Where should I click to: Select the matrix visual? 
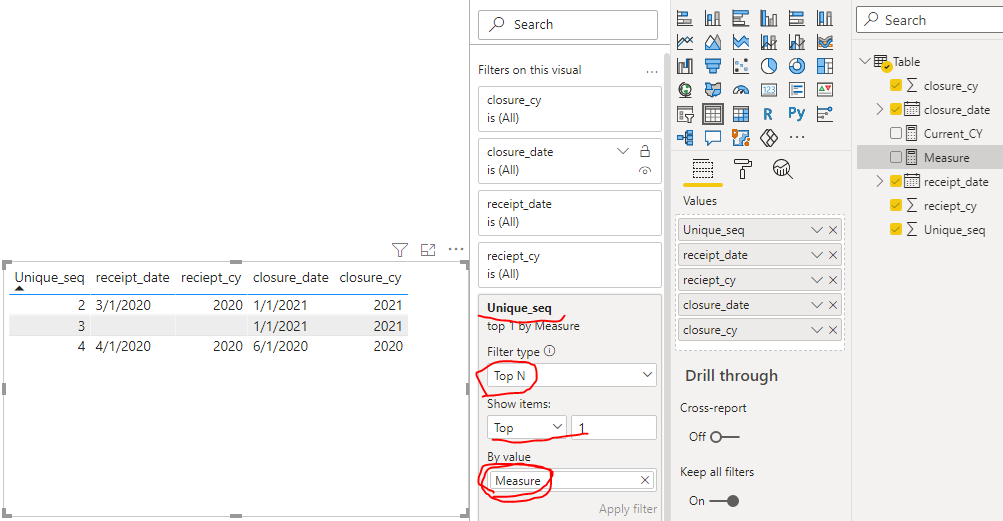pos(741,114)
